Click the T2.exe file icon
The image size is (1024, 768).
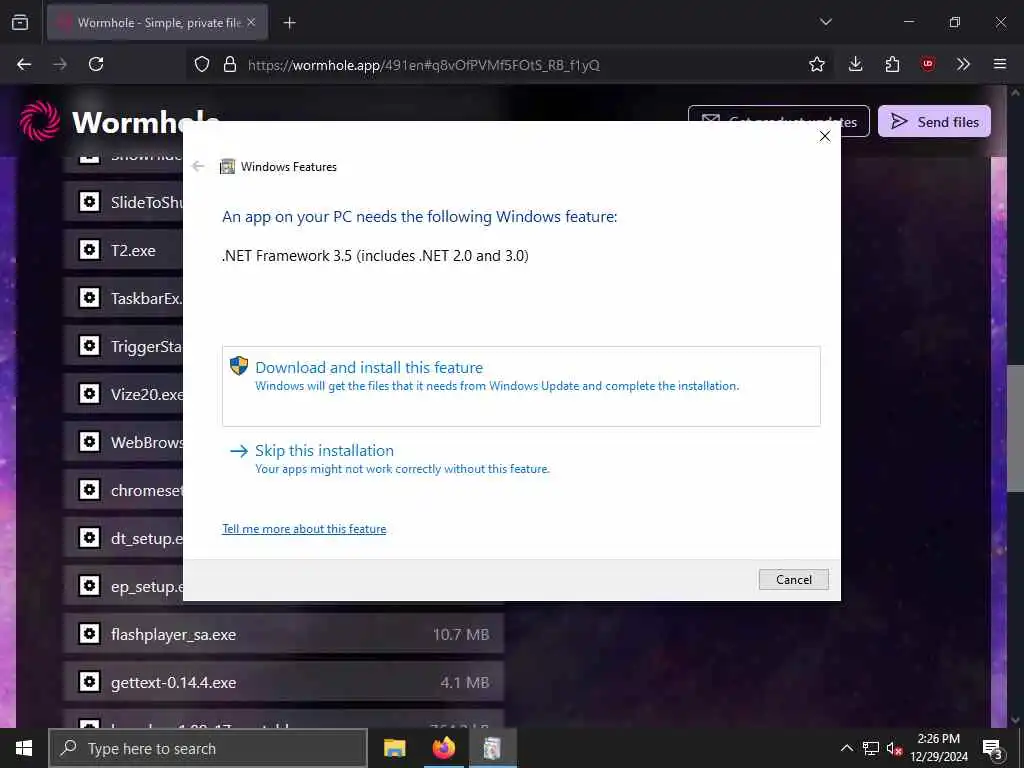coord(89,249)
